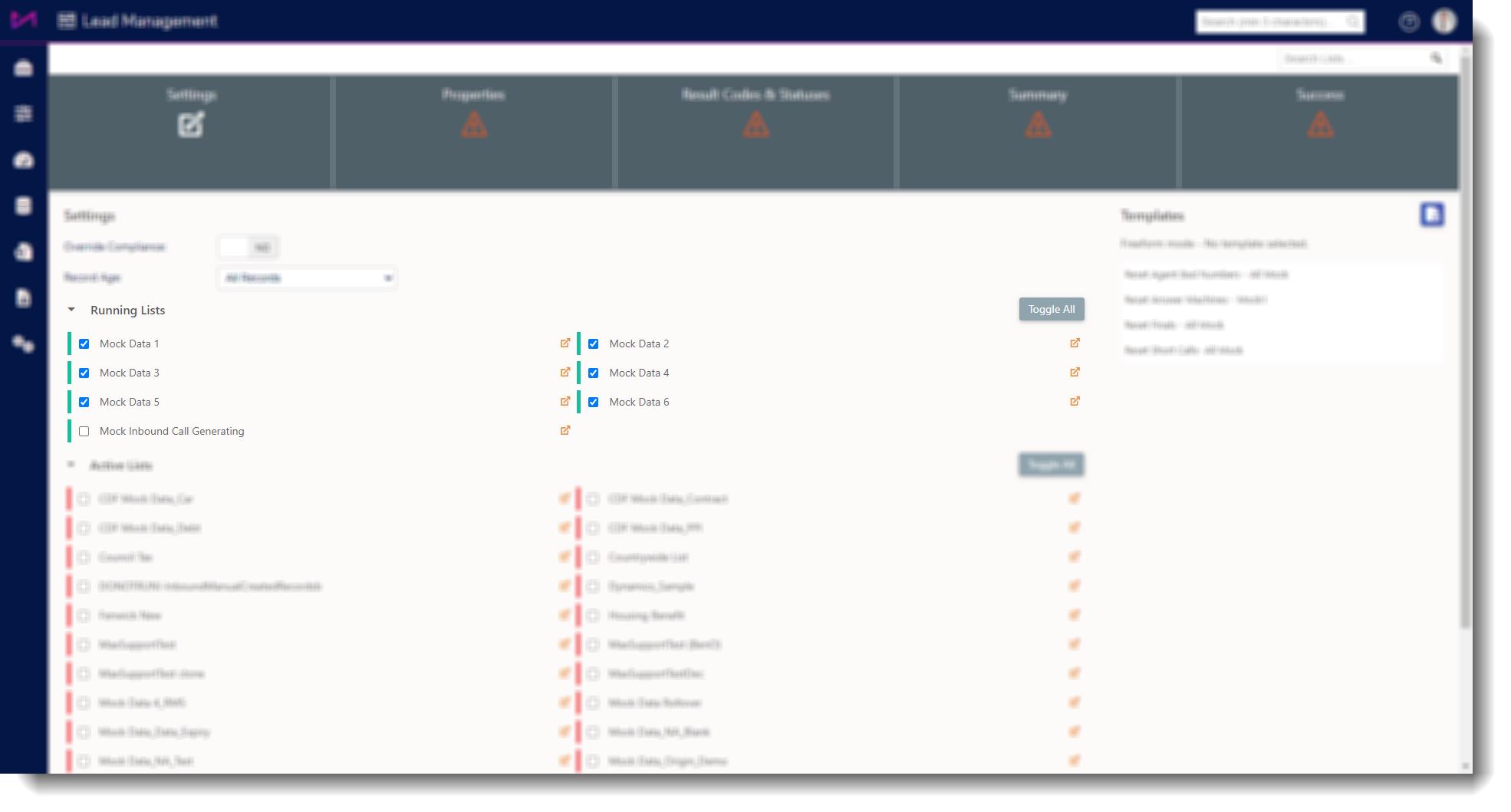The height and width of the screenshot is (812, 1511).
Task: Select the Reset Short Calls template
Action: click(x=1183, y=350)
